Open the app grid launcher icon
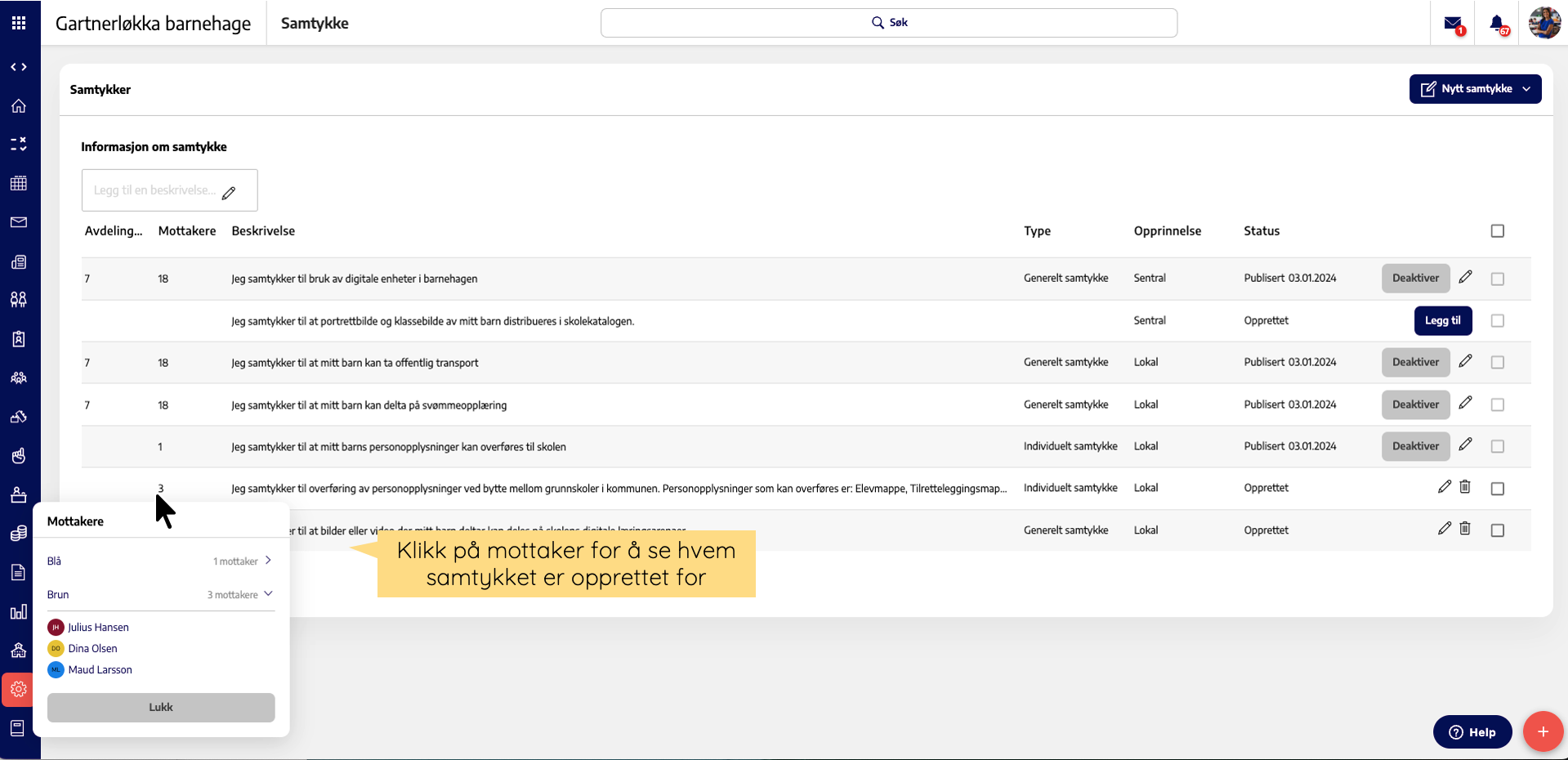This screenshot has height=760, width=1568. [19, 23]
